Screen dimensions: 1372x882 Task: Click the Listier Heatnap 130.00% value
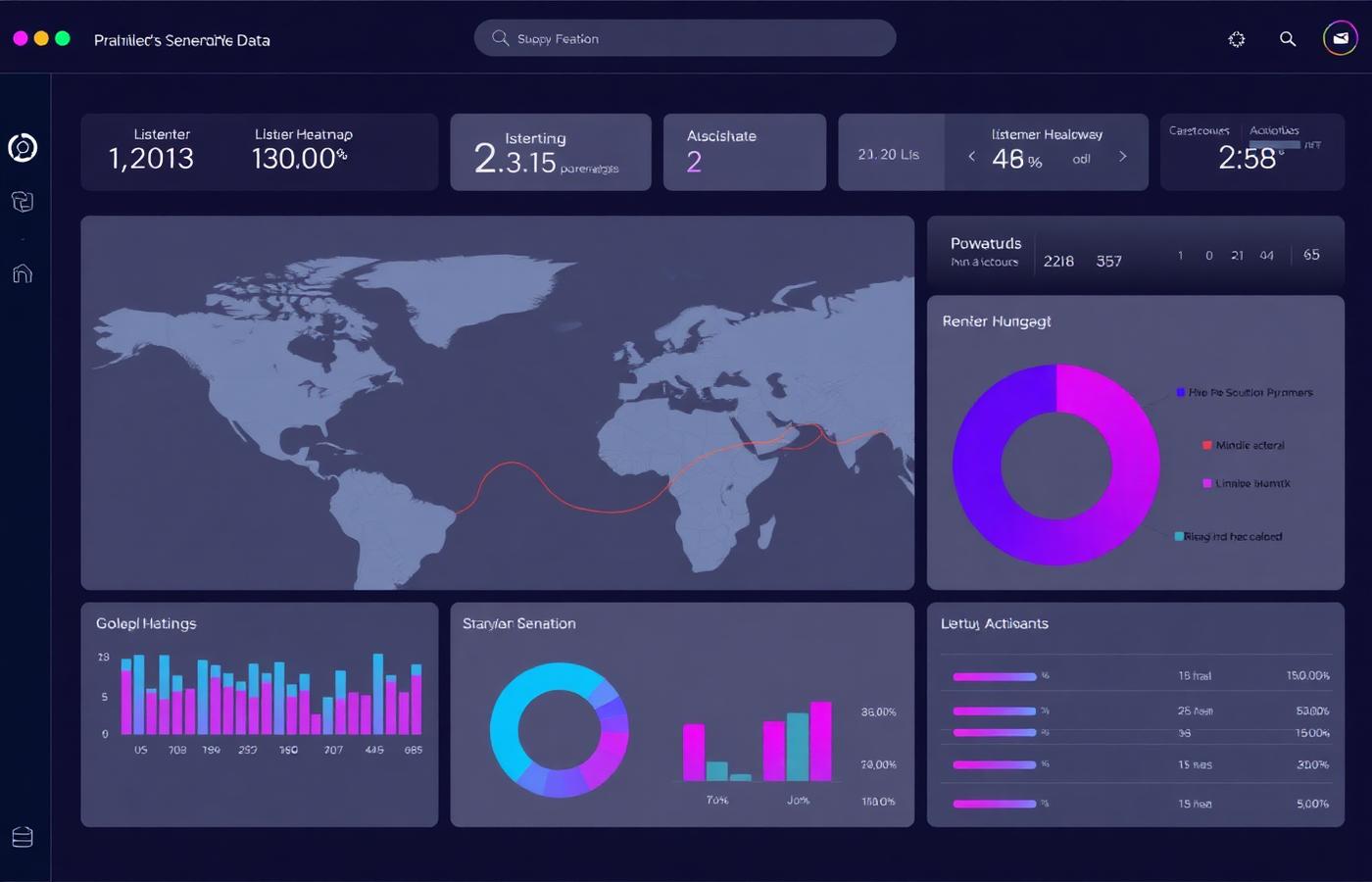[x=300, y=158]
